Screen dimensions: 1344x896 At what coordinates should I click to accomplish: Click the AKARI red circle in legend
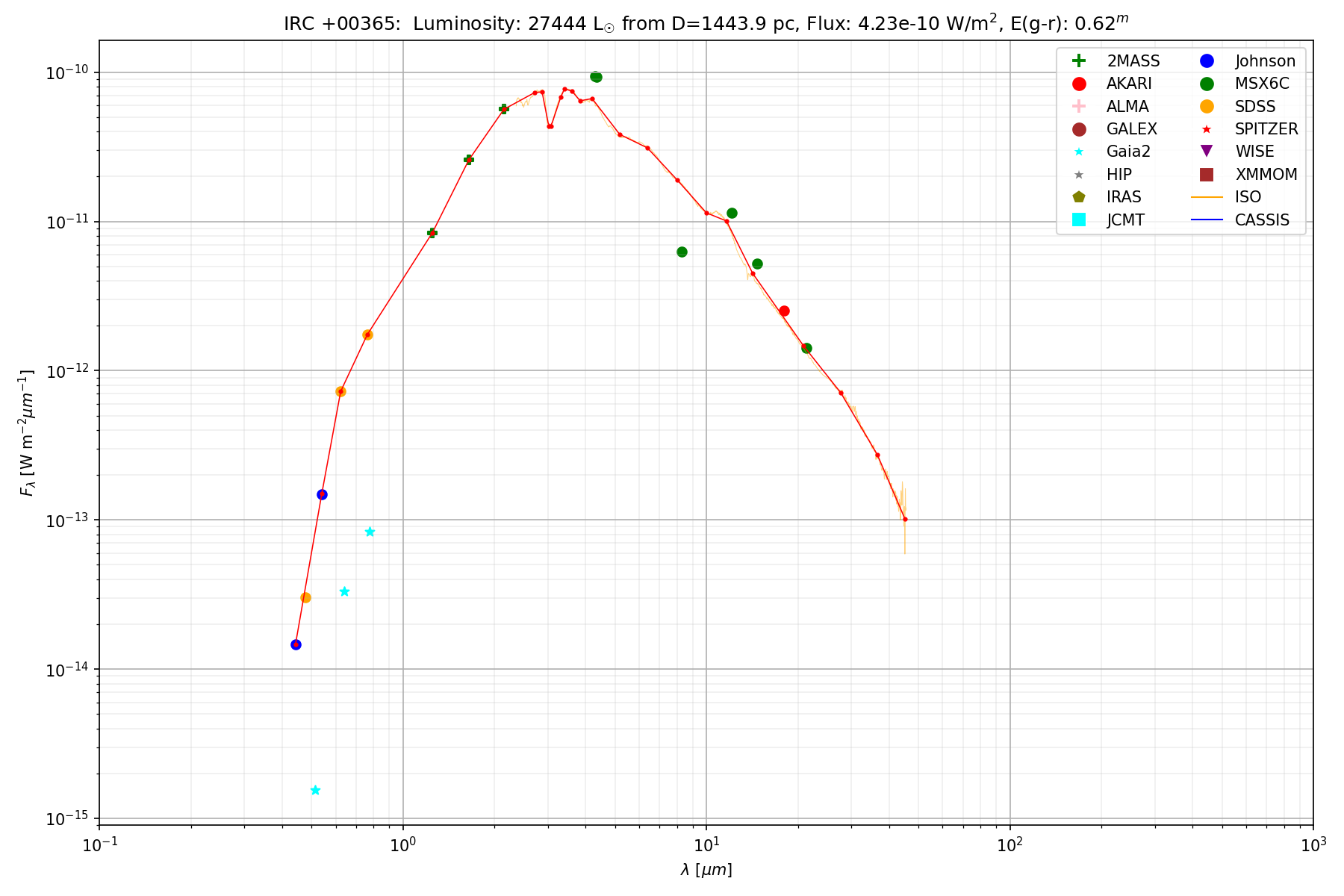[x=1078, y=84]
